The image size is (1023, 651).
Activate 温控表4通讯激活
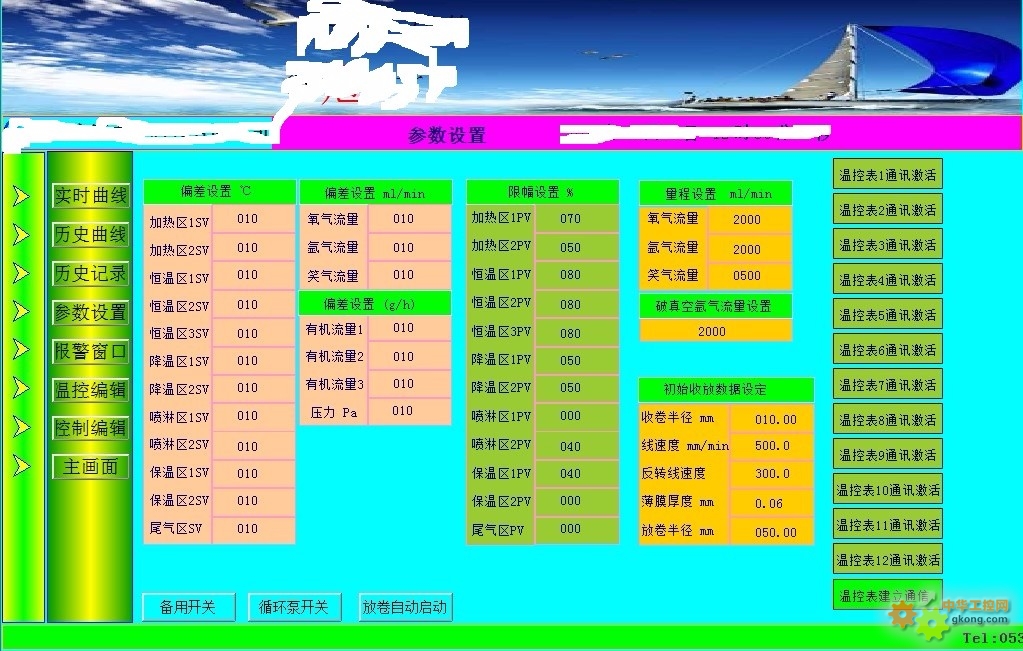coord(887,280)
